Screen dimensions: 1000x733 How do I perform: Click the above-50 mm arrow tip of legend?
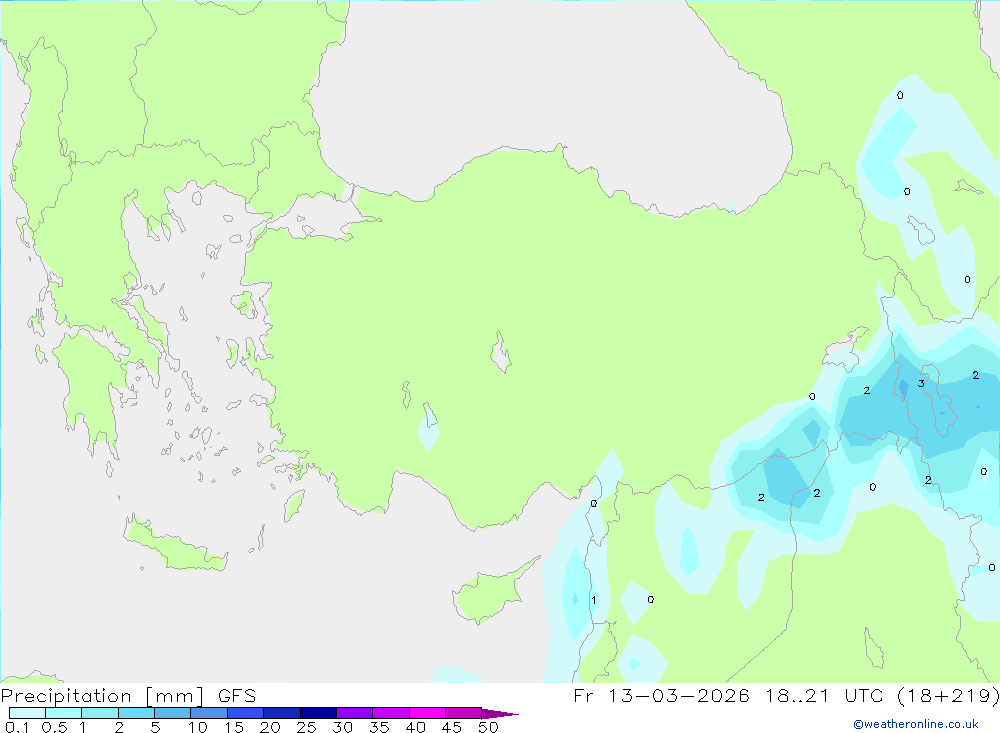tap(500, 714)
